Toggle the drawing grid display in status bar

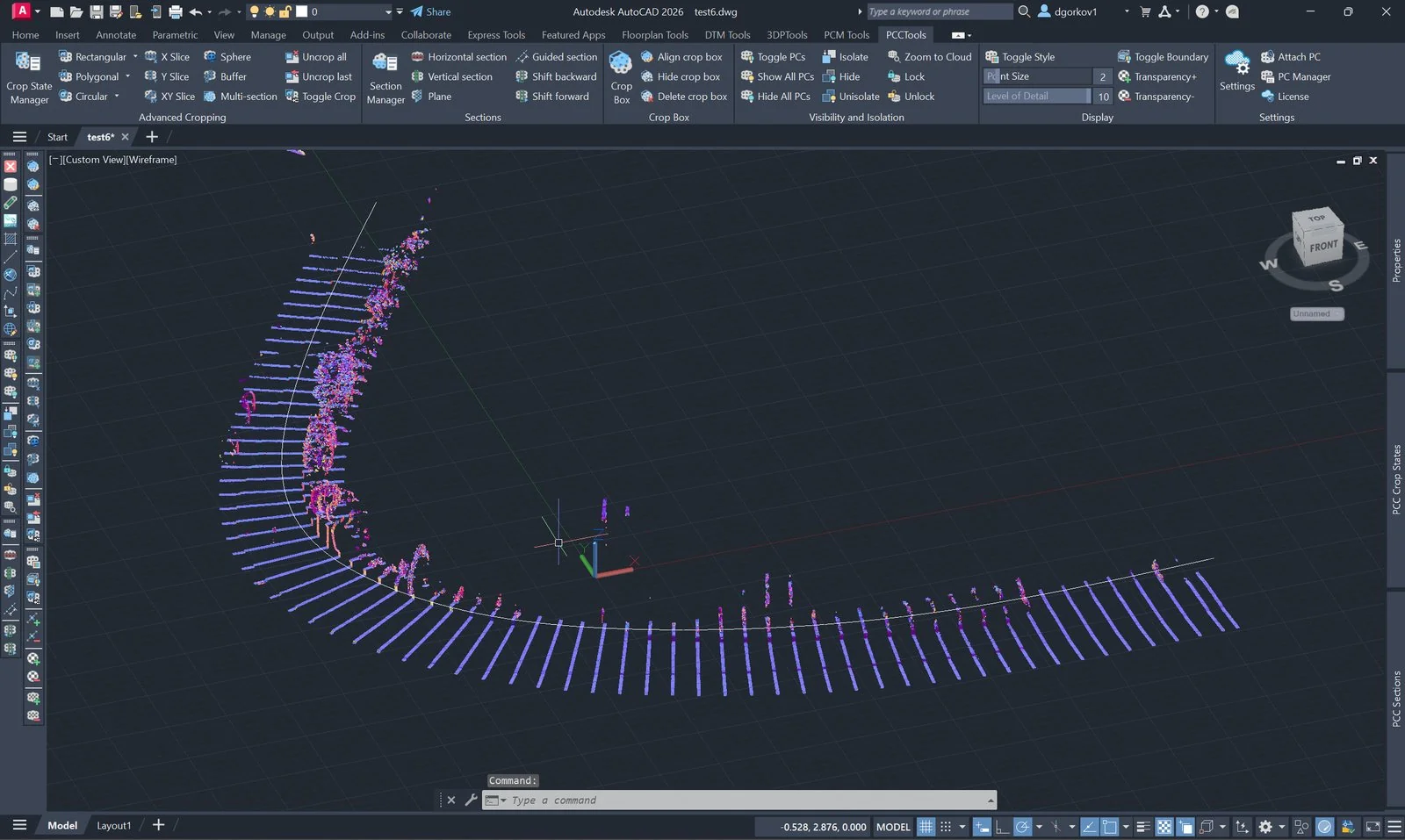click(926, 827)
